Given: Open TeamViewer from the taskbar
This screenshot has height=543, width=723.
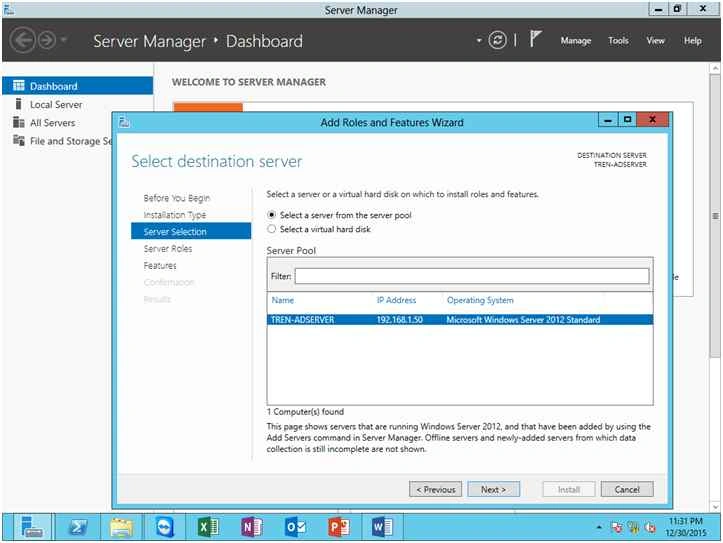Looking at the screenshot, I should [164, 527].
